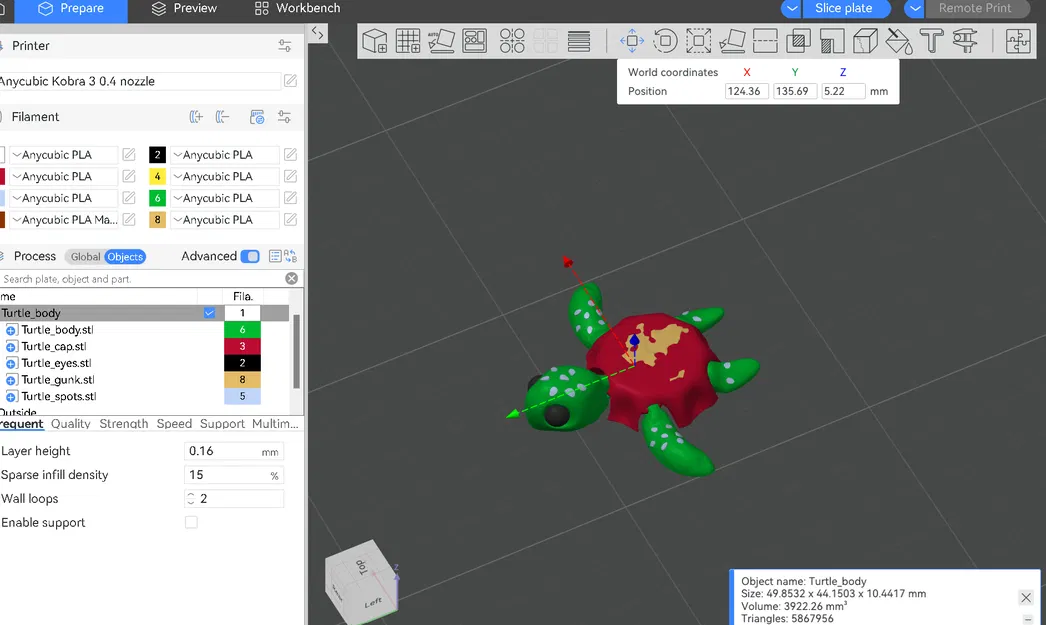Edit filament 2 preset

pyautogui.click(x=290, y=155)
